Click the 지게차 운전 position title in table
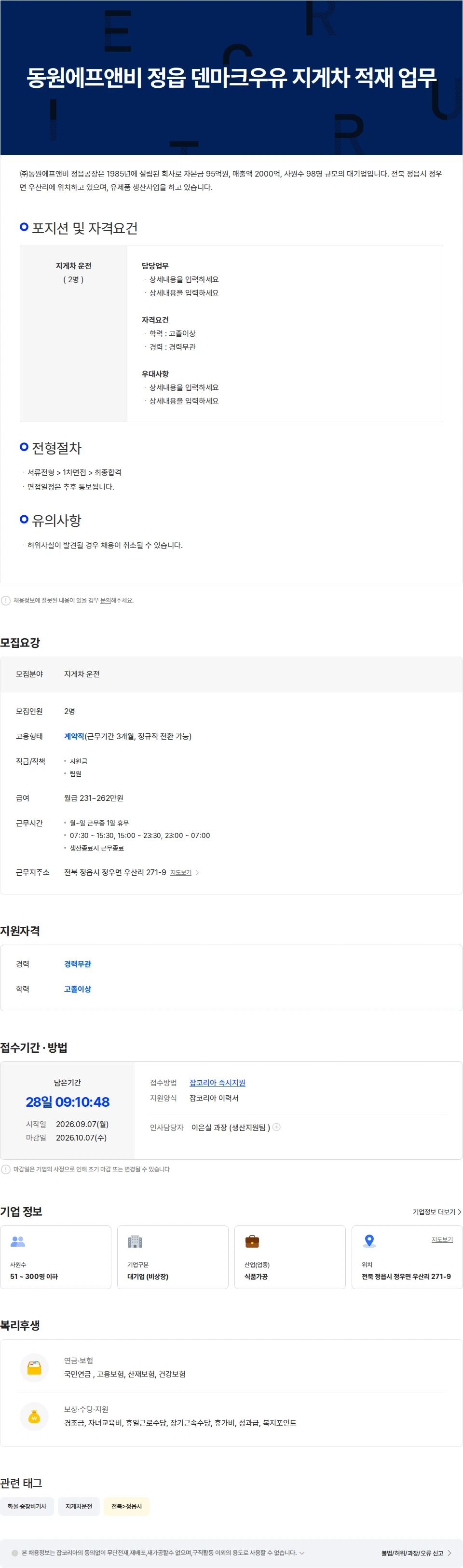Screen dimensions: 463x1568 [74, 265]
